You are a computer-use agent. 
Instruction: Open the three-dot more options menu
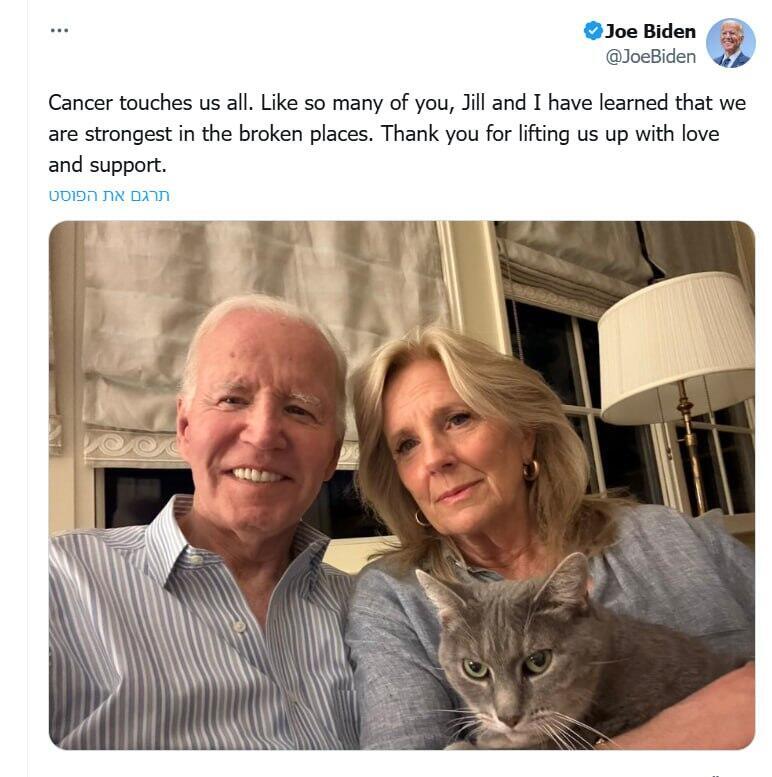[x=59, y=31]
